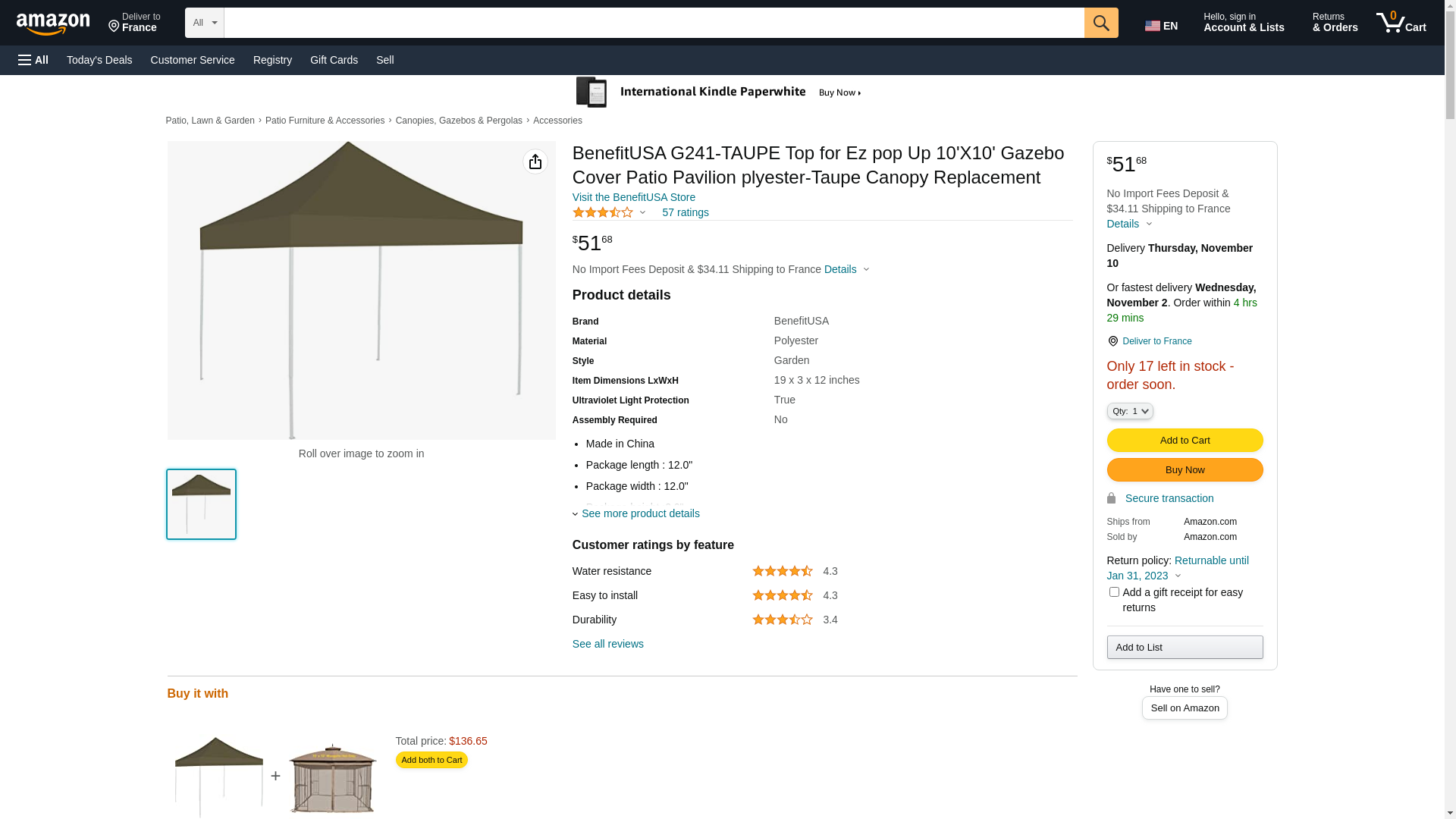This screenshot has width=1456, height=819.
Task: Click the Amazon logo
Action: pyautogui.click(x=53, y=24)
